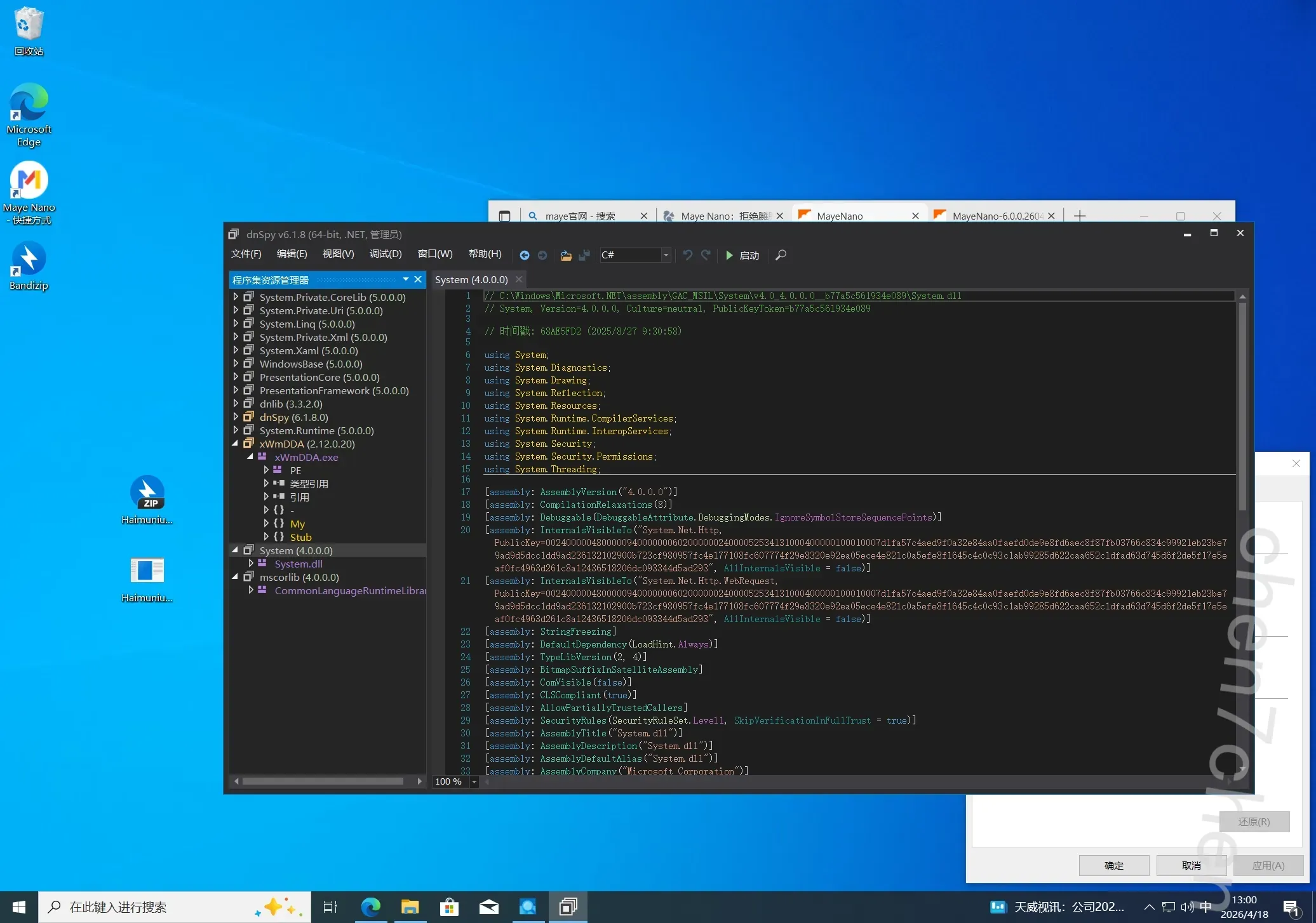Expand the dnSpy (6.1.8.0) assembly node

(236, 417)
